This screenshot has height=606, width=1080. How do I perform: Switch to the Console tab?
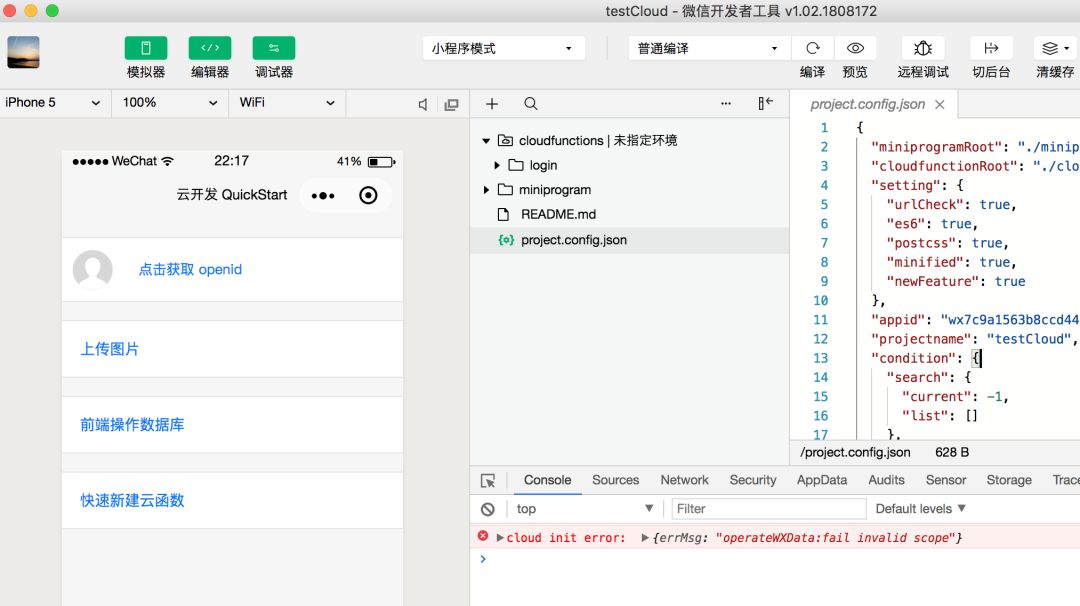(x=547, y=480)
